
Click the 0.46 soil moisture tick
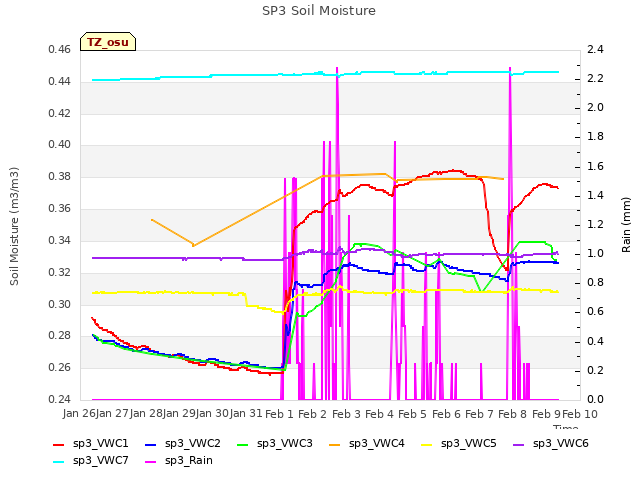(x=60, y=50)
